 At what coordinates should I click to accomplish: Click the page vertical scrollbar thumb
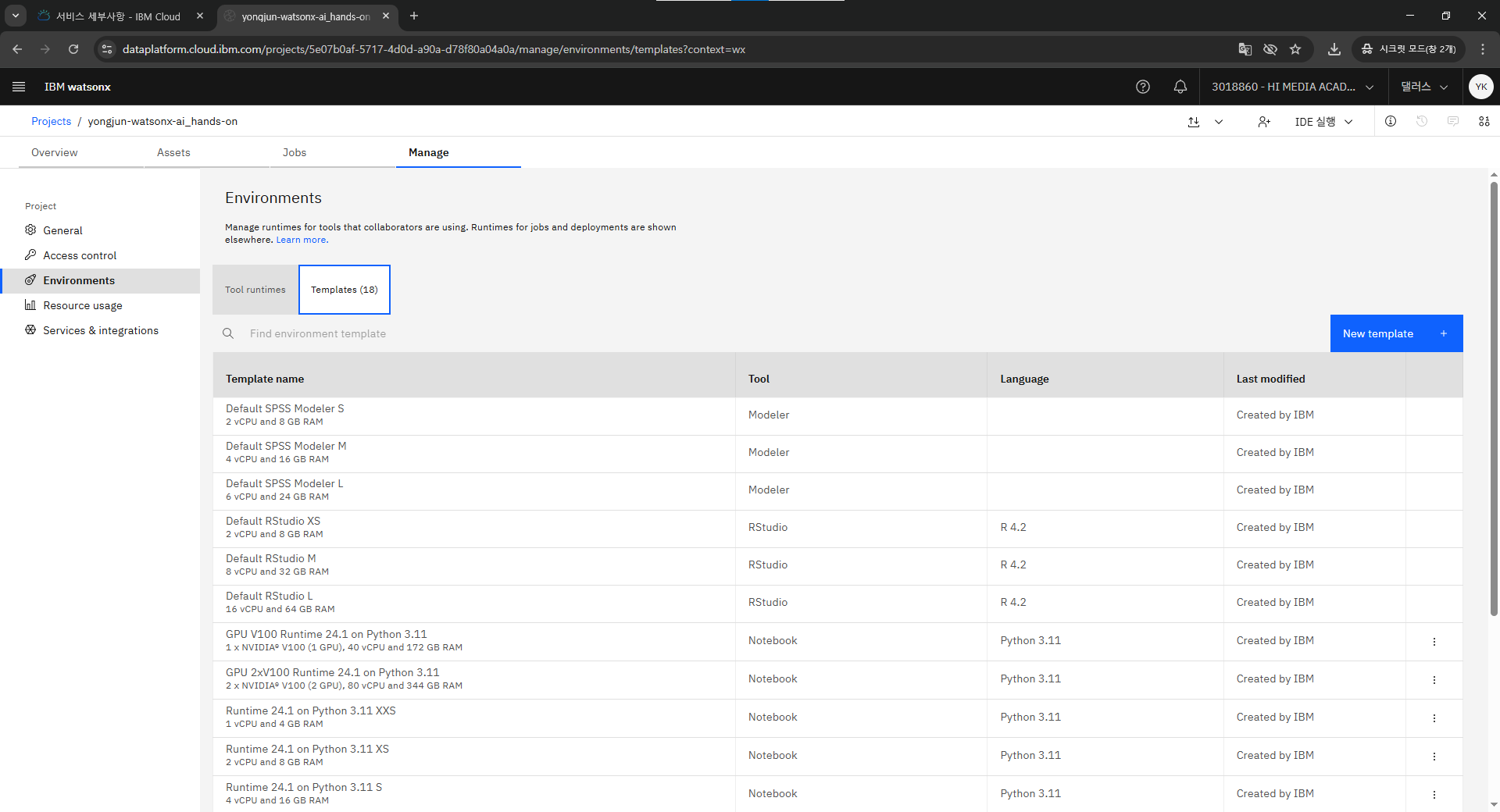click(1494, 398)
